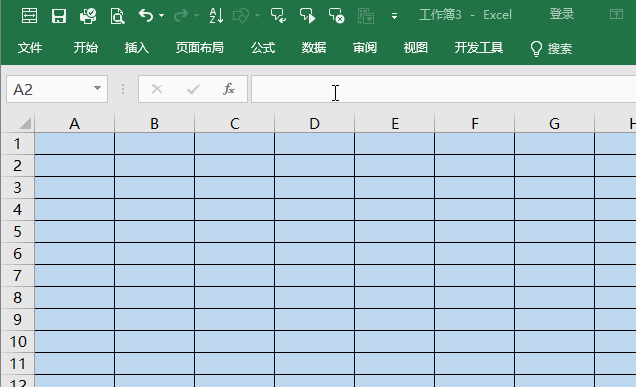Open the Undo history dropdown arrow
Image resolution: width=636 pixels, height=387 pixels.
161,16
